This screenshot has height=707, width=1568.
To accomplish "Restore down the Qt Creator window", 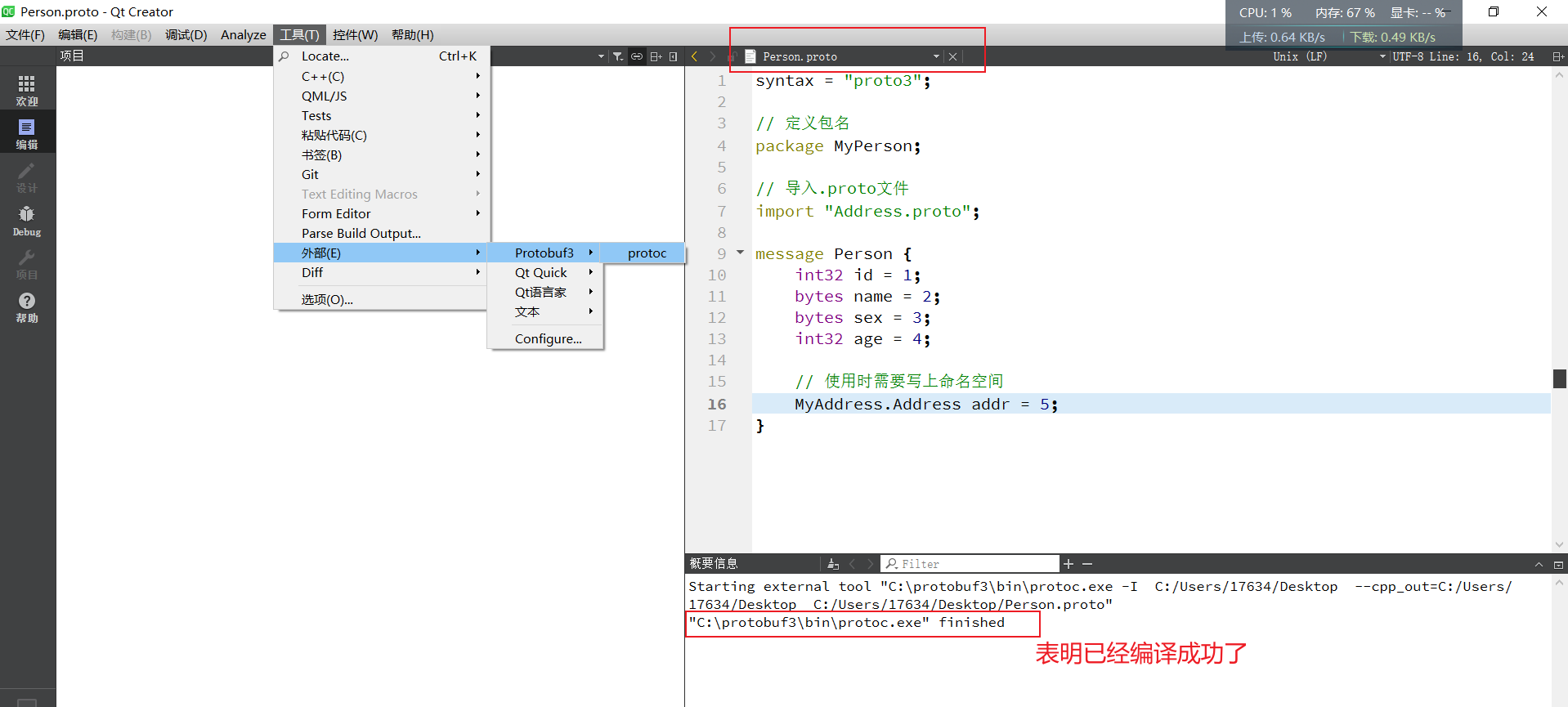I will (1494, 11).
